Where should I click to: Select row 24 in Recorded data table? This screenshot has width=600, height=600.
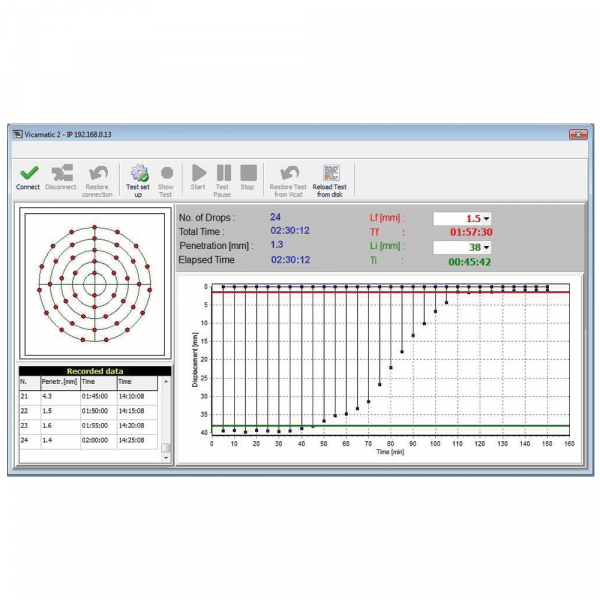click(x=90, y=439)
